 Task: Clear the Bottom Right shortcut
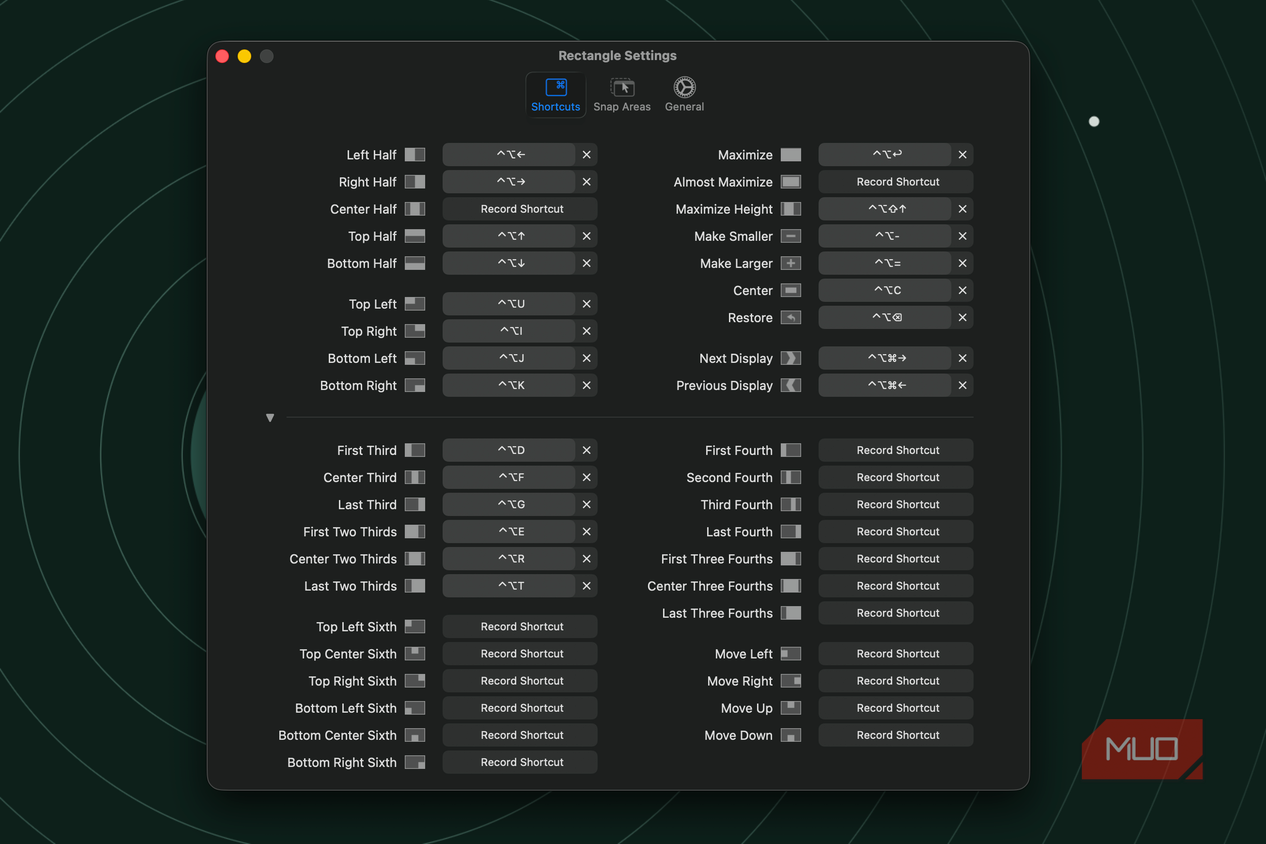tap(587, 385)
